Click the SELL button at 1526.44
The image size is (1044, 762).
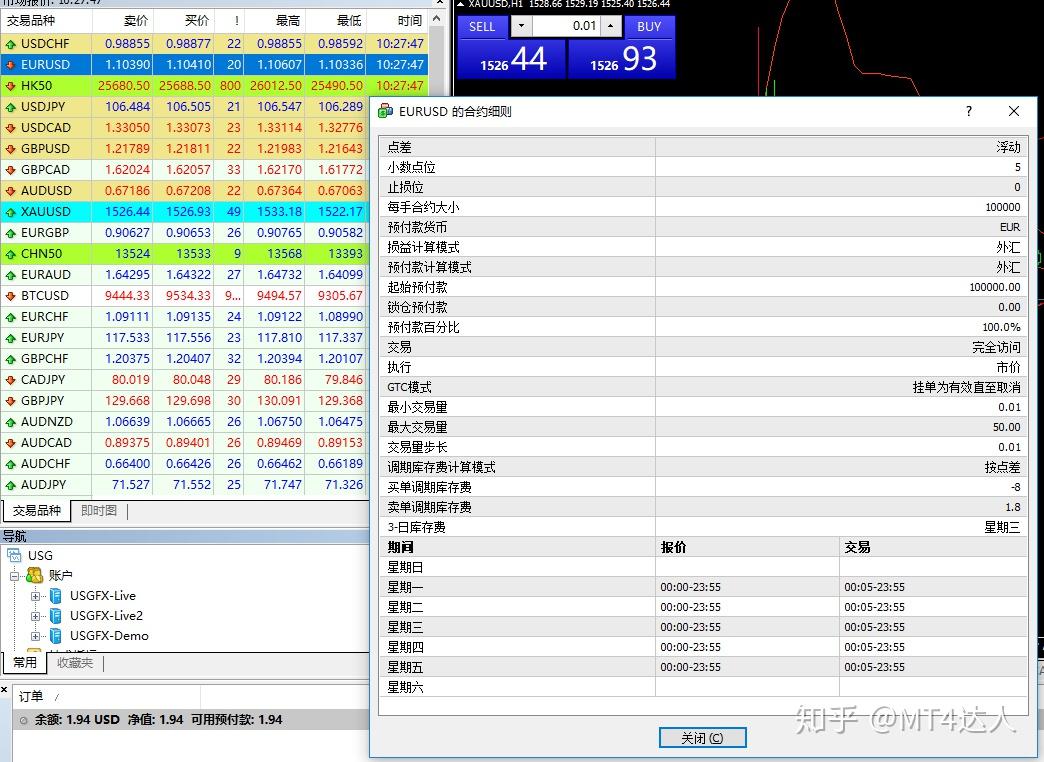511,59
